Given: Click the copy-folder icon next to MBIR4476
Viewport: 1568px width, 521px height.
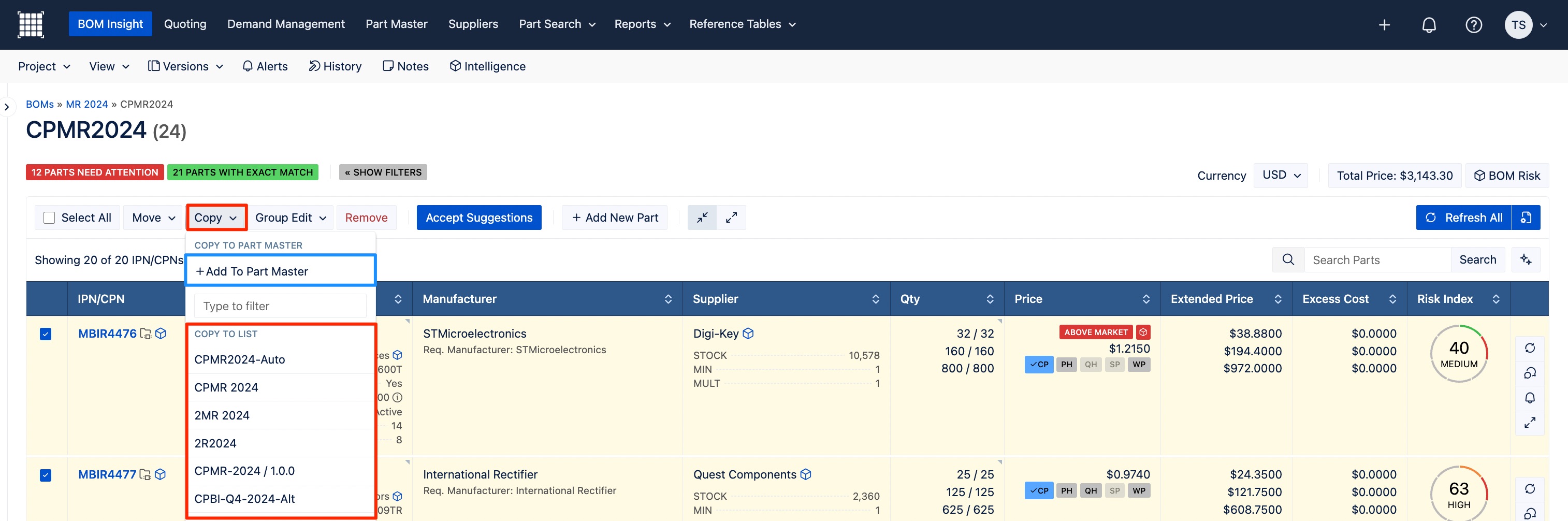Looking at the screenshot, I should [146, 334].
